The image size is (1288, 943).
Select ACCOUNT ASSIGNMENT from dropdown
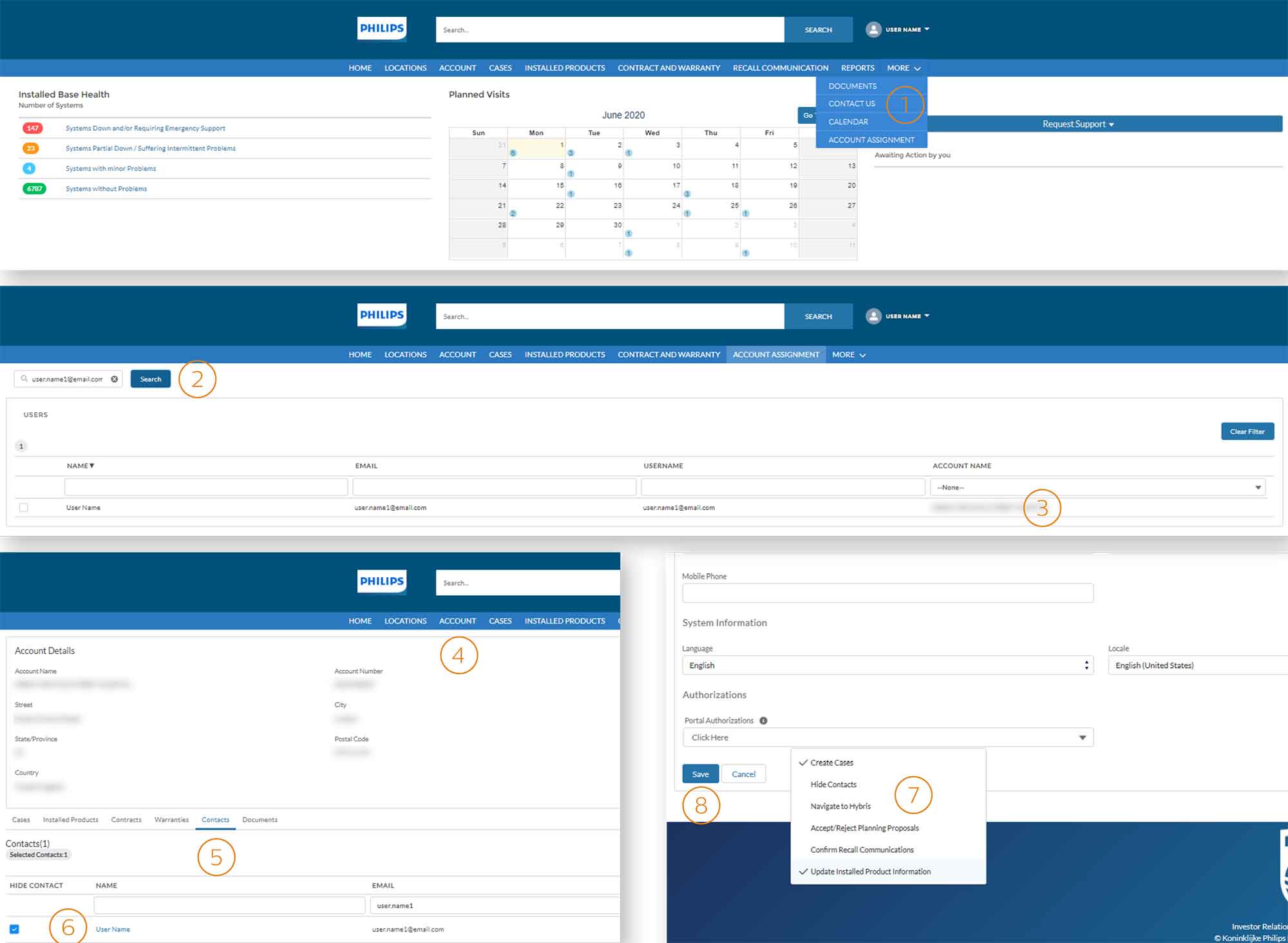tap(870, 140)
